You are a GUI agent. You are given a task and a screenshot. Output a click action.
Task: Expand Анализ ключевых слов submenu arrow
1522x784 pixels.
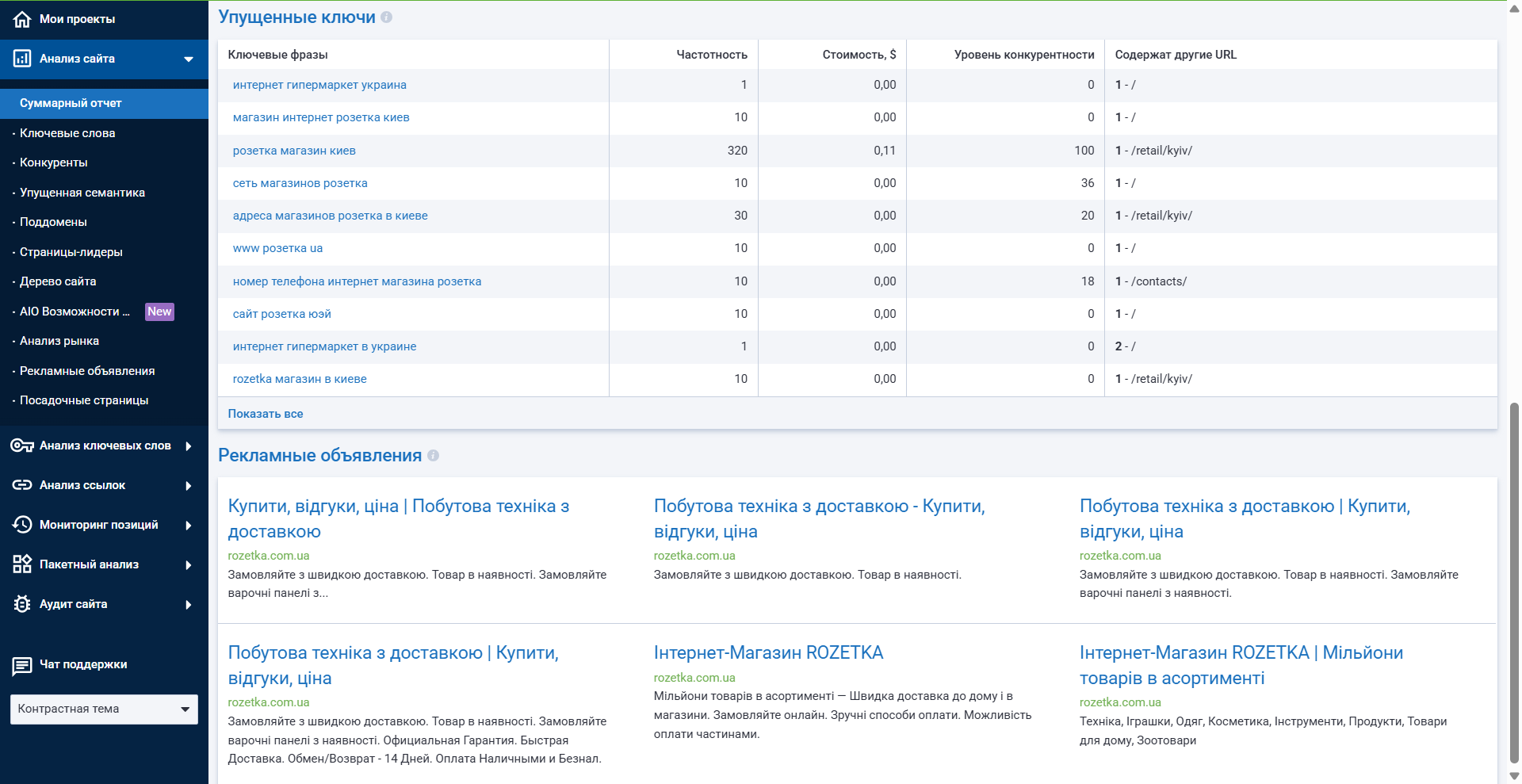point(189,446)
